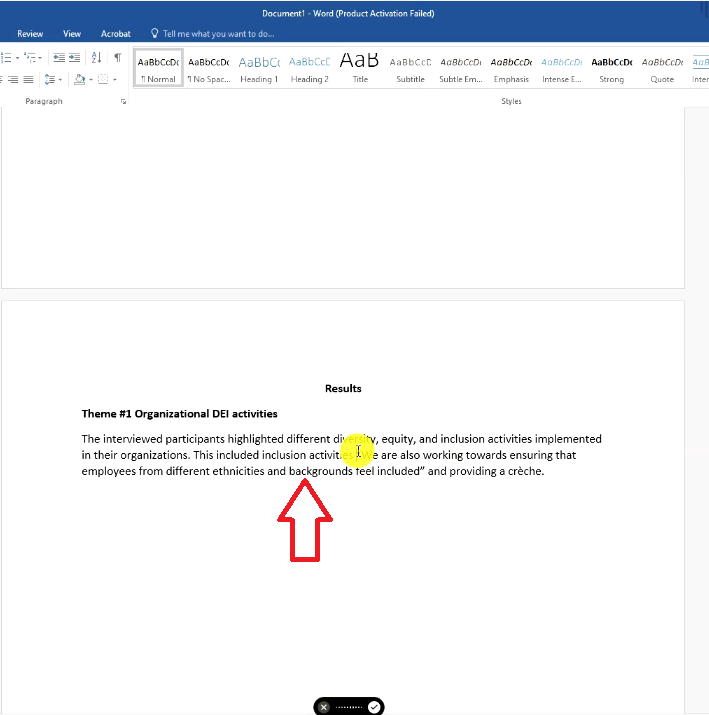This screenshot has height=715, width=709.
Task: Click the checkmark confirm icon in bottom pill
Action: pos(374,707)
